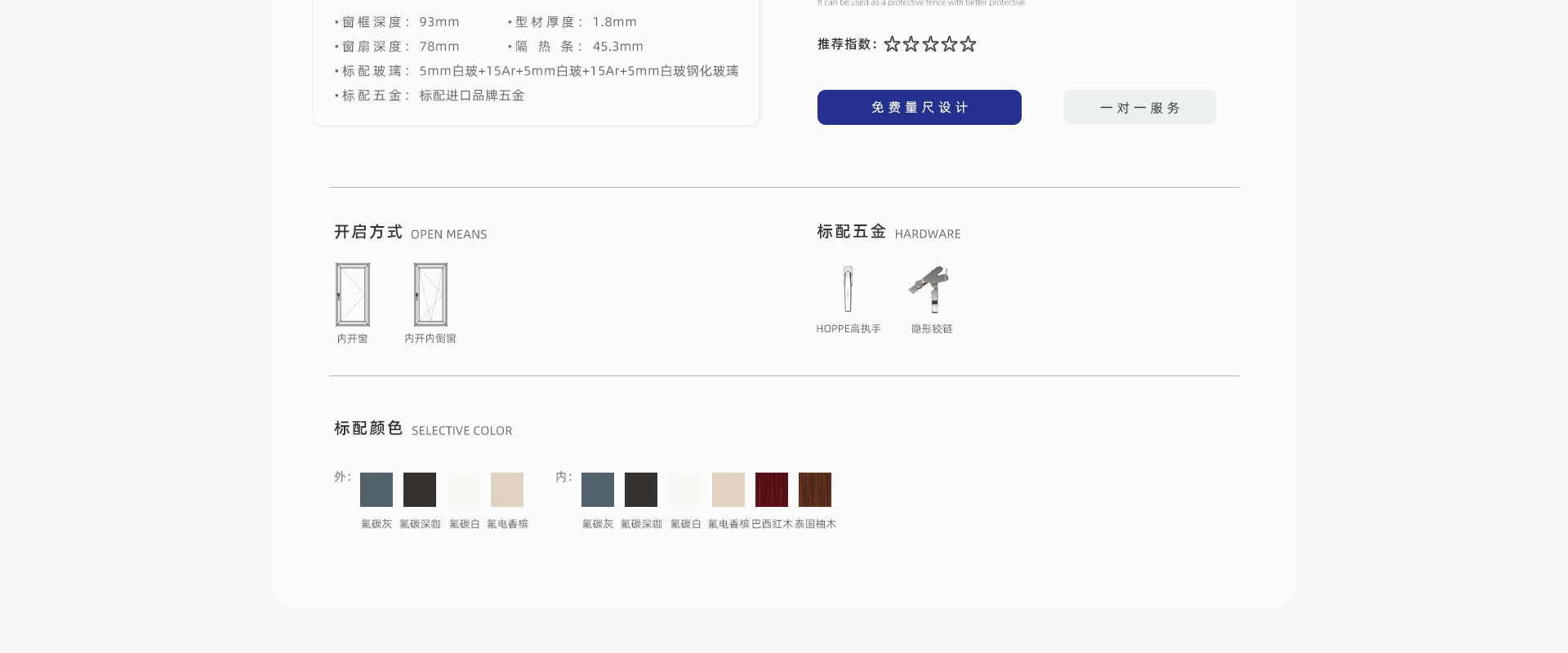The height and width of the screenshot is (653, 1568).
Task: Click the 标配五金 HARDWARE heading
Action: [x=889, y=232]
